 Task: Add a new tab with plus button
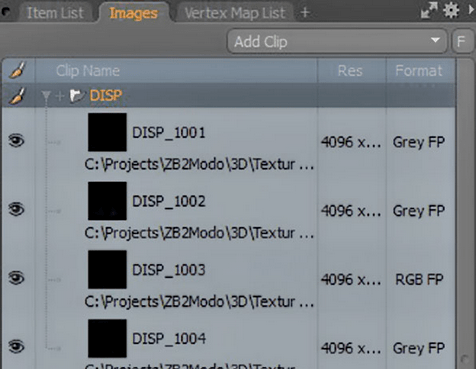point(305,13)
